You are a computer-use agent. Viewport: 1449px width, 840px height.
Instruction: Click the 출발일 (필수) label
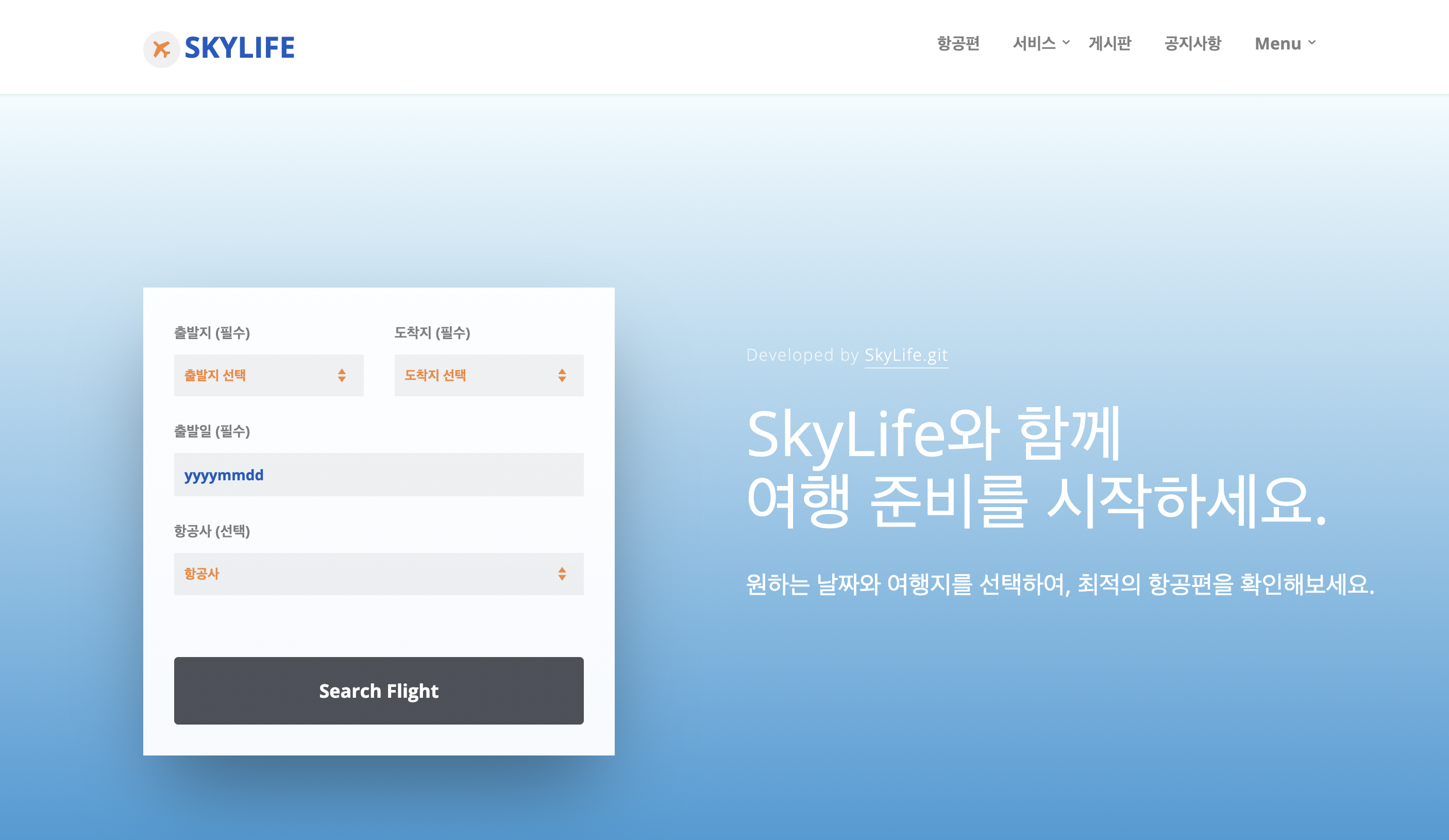point(212,431)
